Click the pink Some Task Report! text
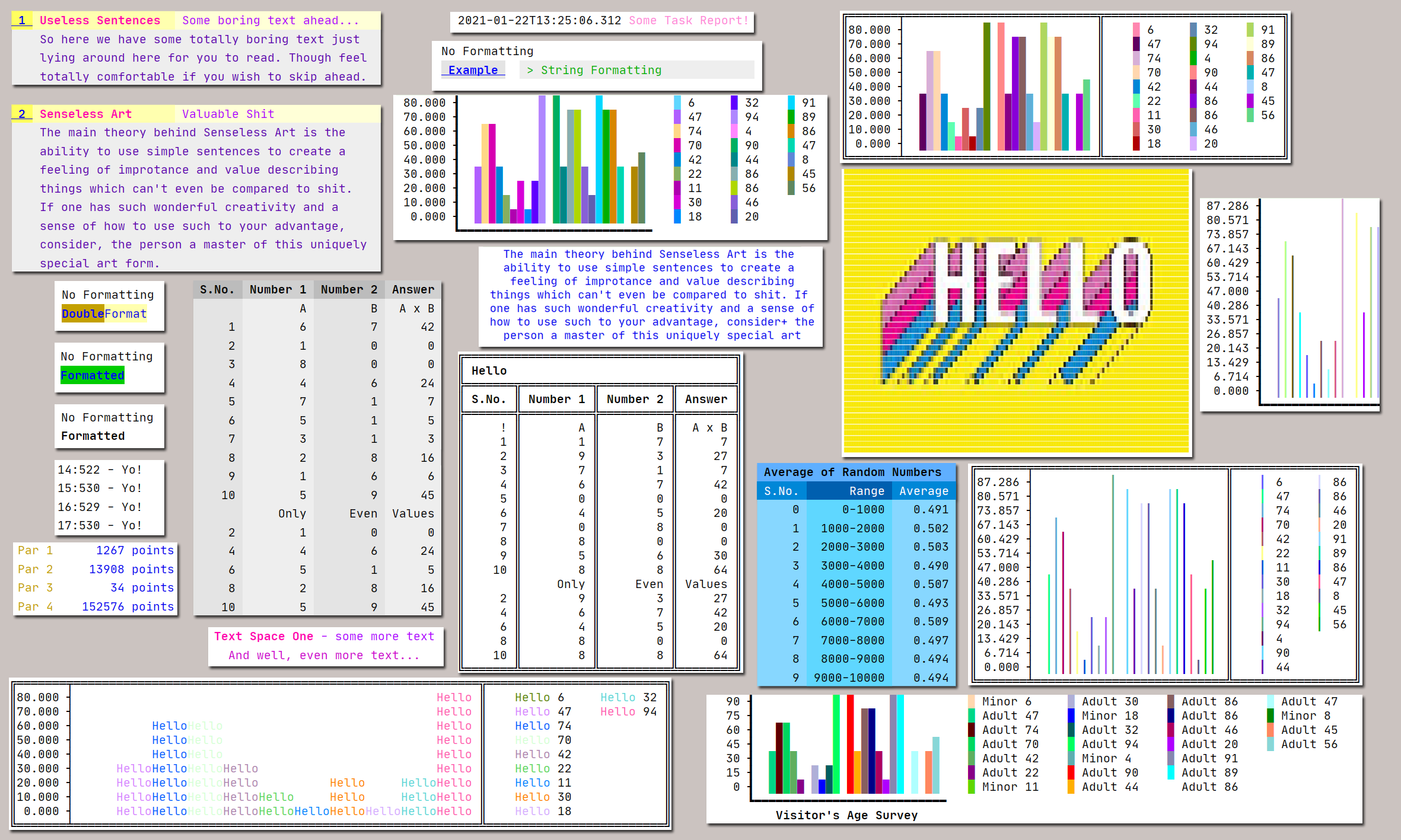 tap(688, 20)
